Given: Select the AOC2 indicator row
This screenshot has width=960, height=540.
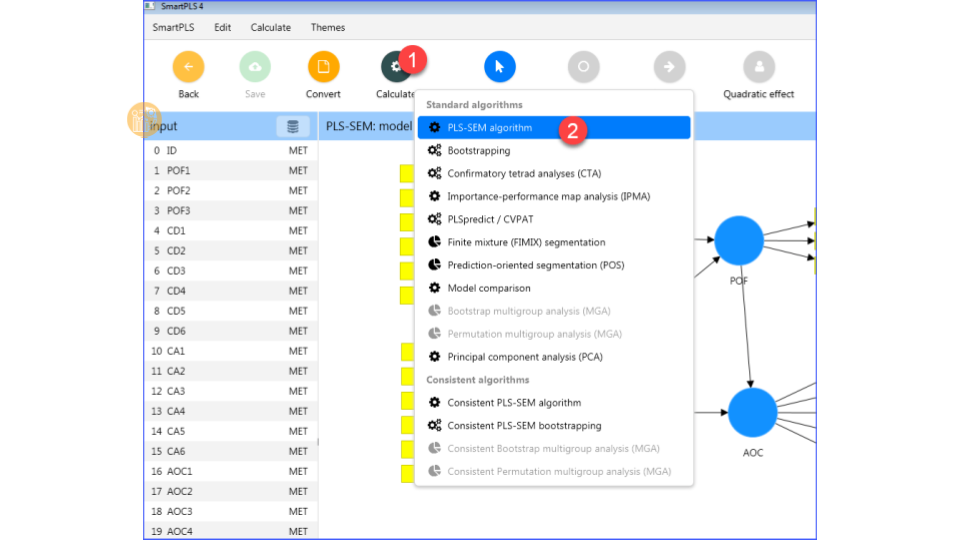Looking at the screenshot, I should 231,491.
